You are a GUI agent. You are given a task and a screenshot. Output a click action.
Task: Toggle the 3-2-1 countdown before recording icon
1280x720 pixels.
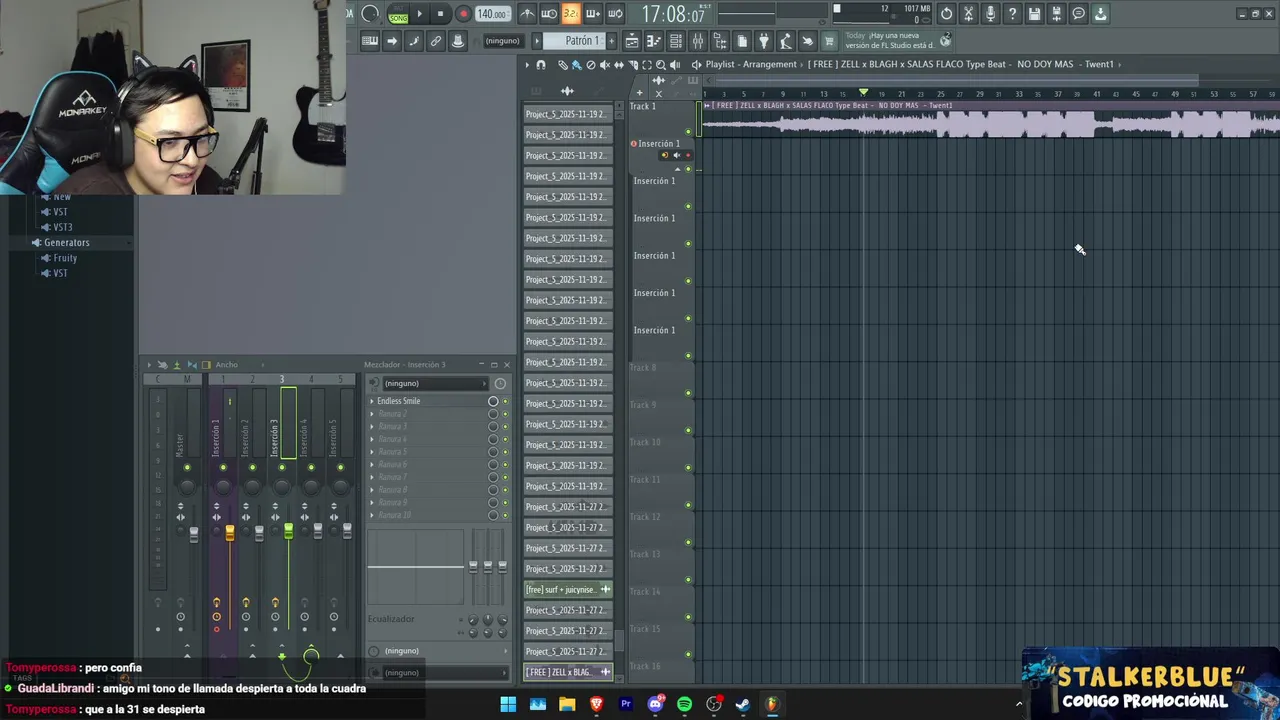pos(570,14)
